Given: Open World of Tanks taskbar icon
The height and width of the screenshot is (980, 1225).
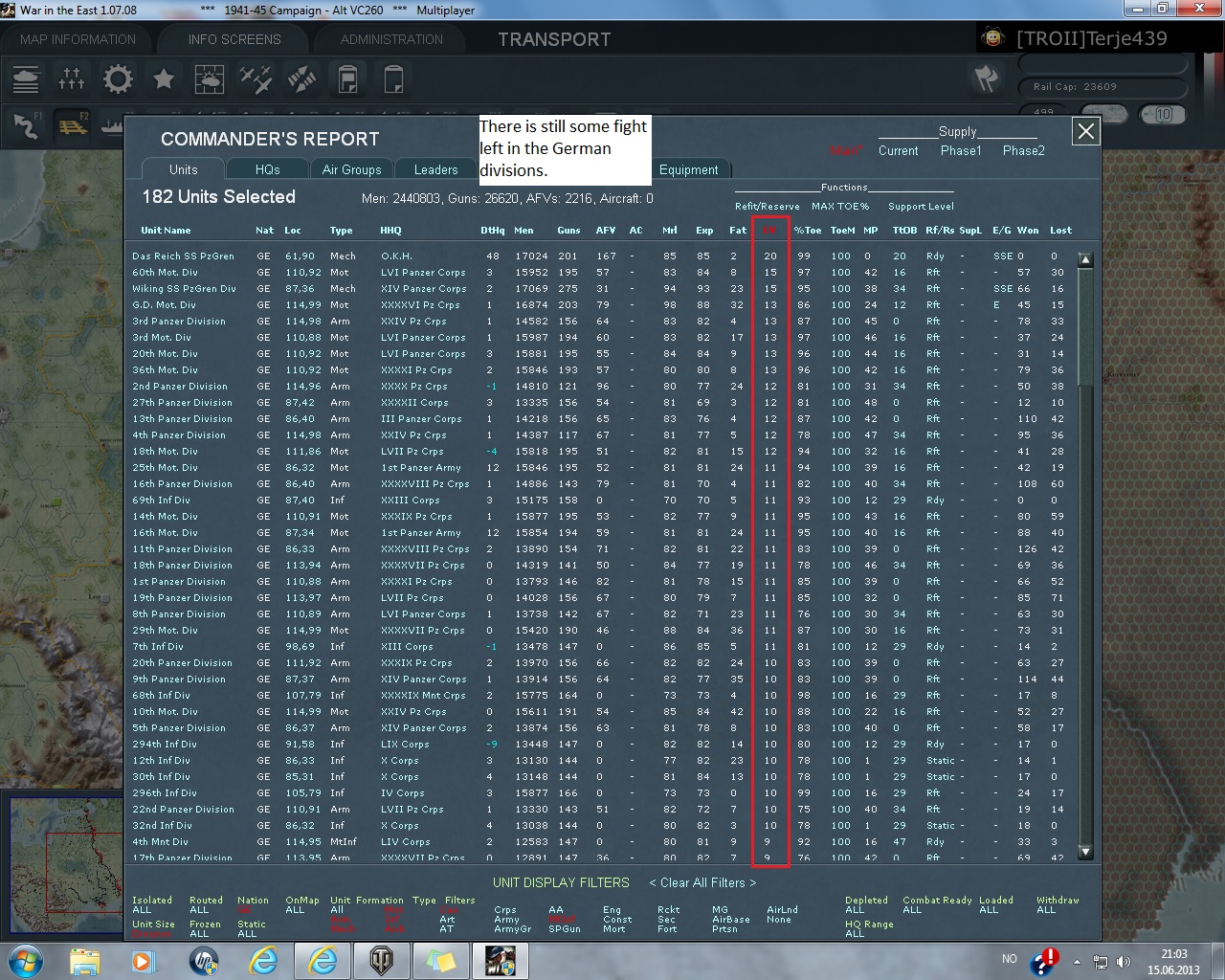Looking at the screenshot, I should [x=382, y=959].
